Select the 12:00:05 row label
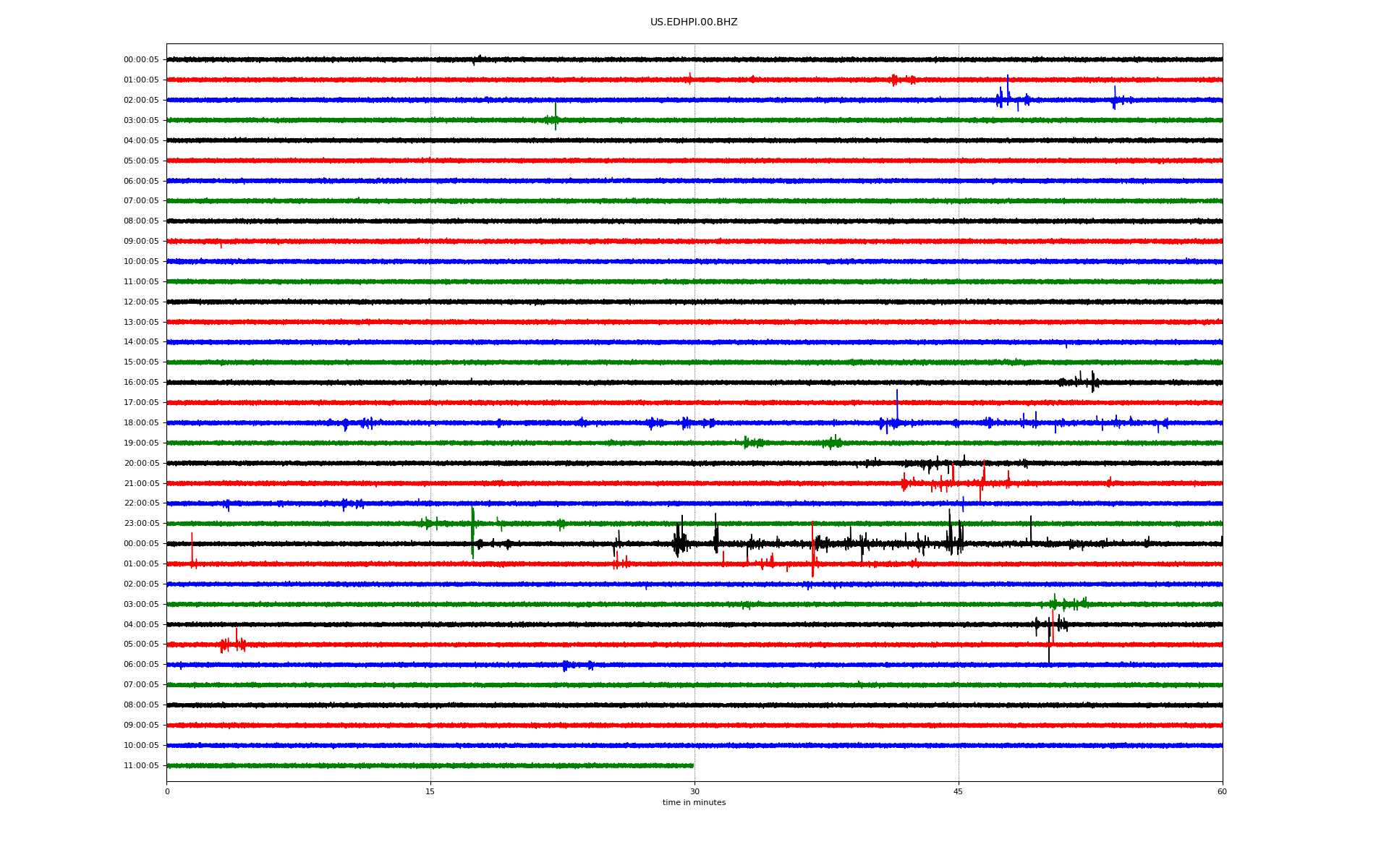 point(141,302)
